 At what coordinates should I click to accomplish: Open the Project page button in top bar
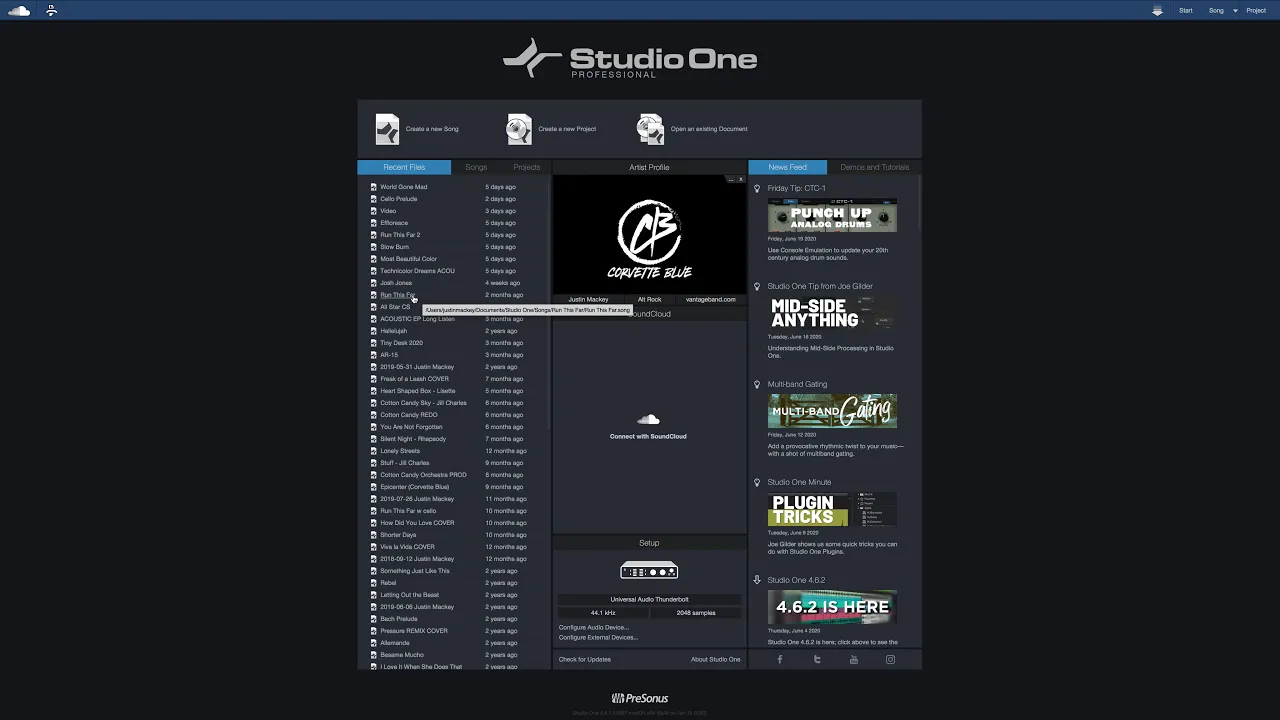pos(1256,11)
